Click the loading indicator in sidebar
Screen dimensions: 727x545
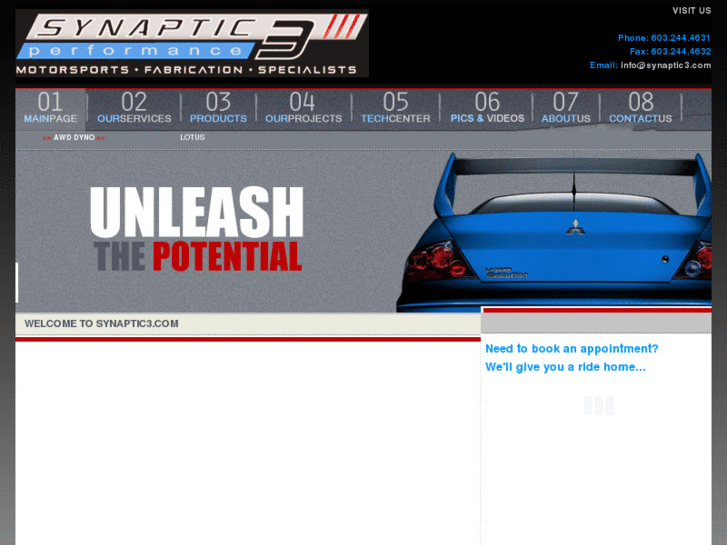599,405
